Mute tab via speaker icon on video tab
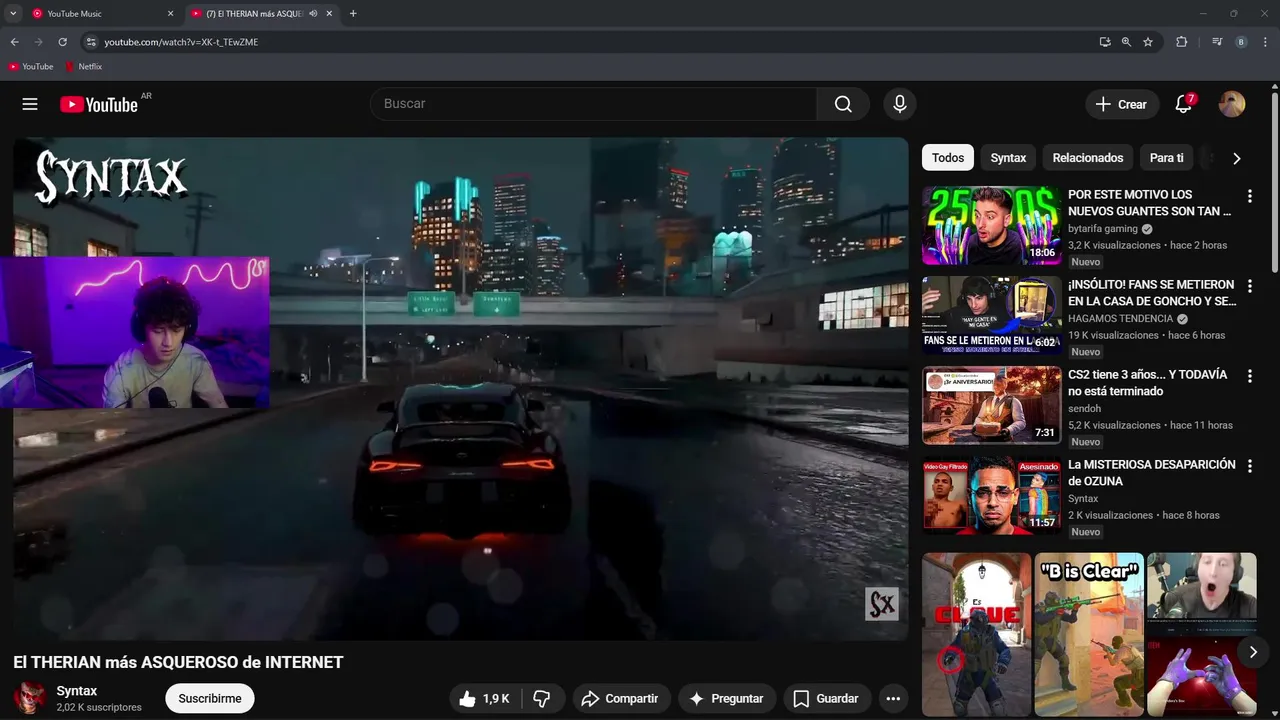1280x720 pixels. pos(313,14)
